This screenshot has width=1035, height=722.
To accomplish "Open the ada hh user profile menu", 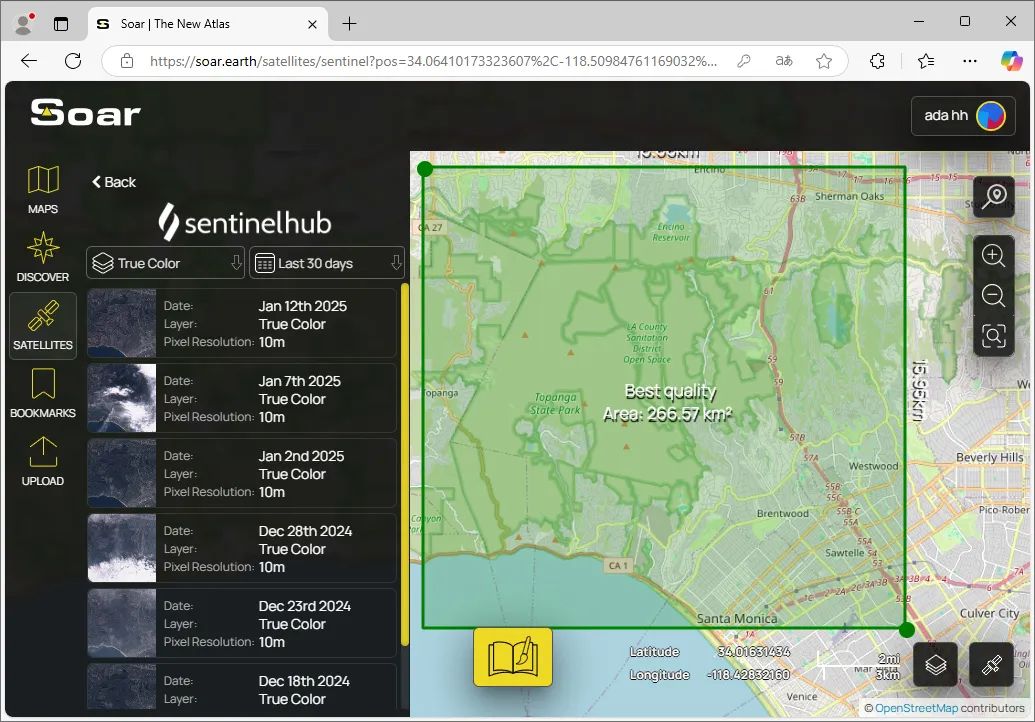I will (x=963, y=115).
